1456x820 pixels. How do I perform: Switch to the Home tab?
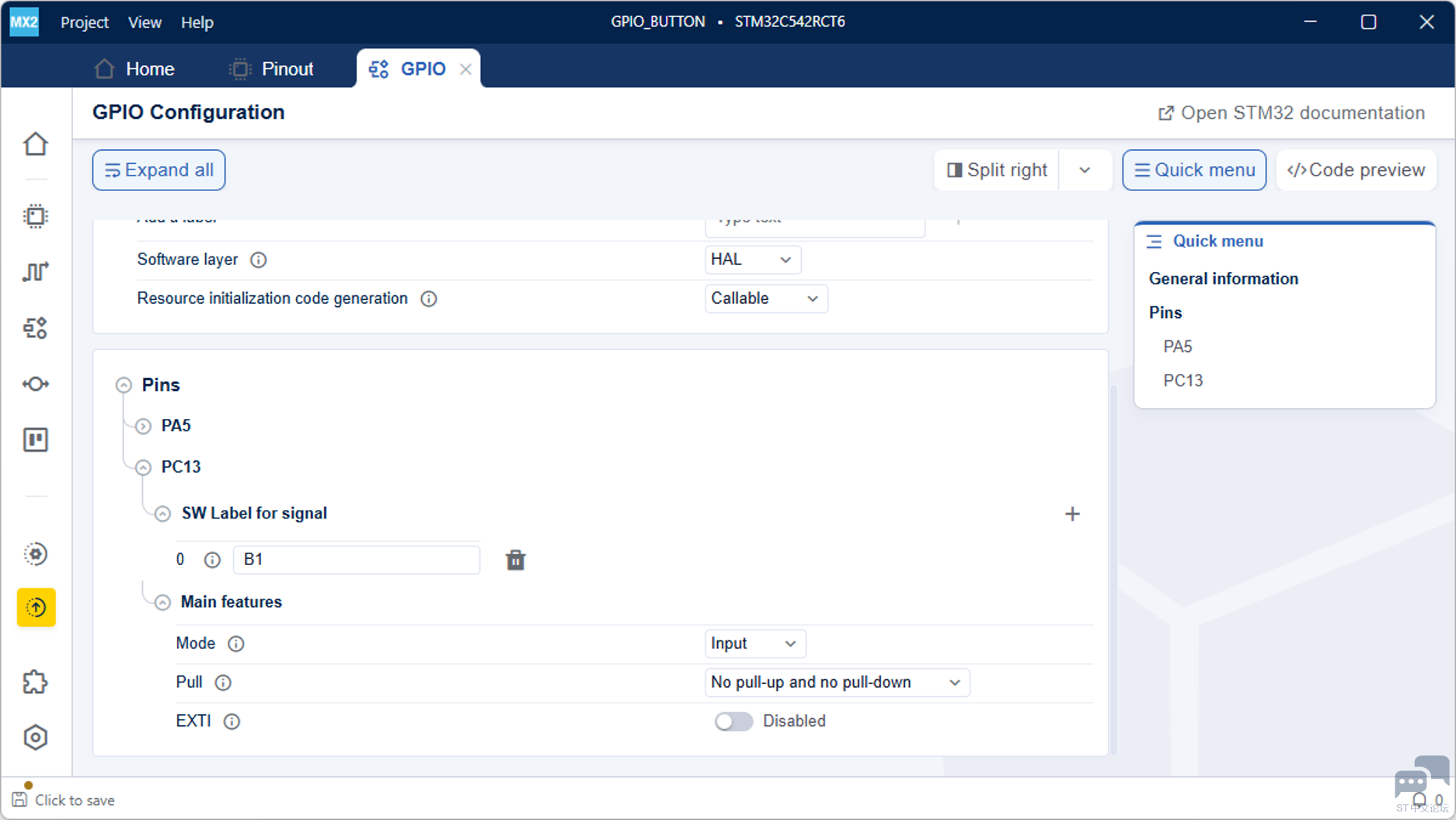(x=134, y=68)
